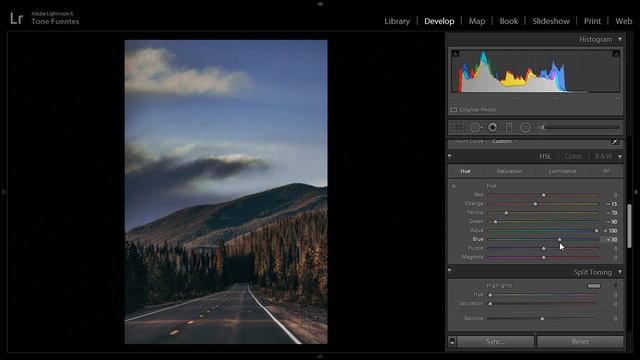This screenshot has width=640, height=360.
Task: Expand the Highlights color picker disclosure triangle
Action: (x=616, y=286)
